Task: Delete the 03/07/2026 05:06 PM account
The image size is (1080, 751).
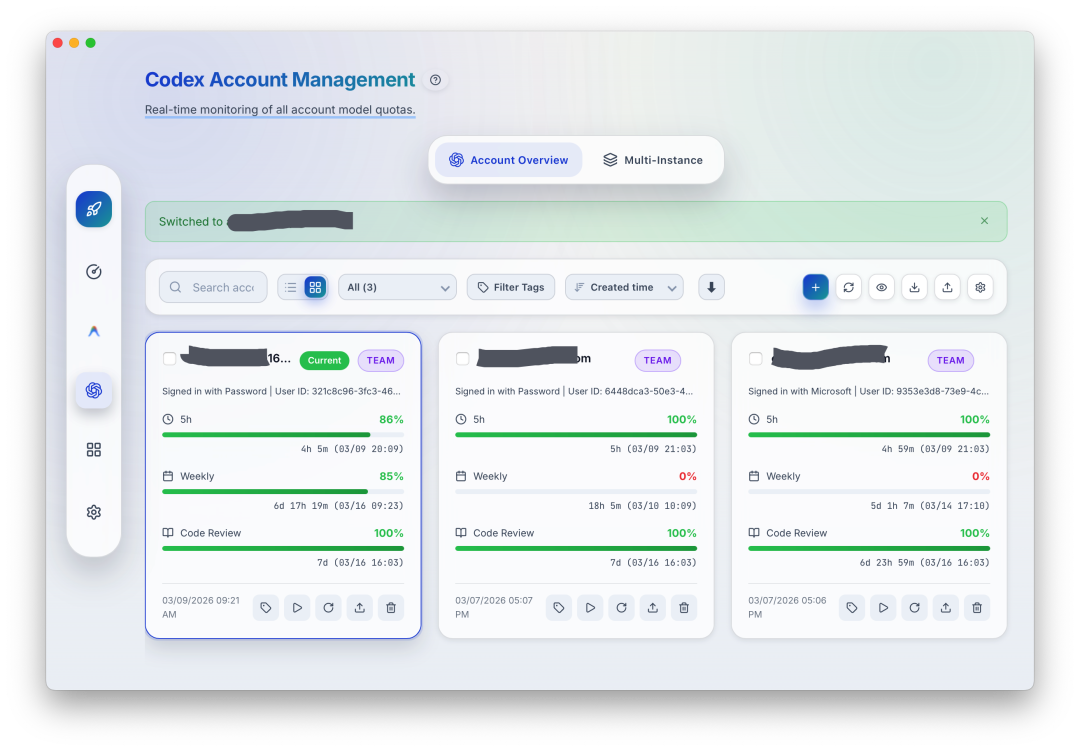Action: (977, 608)
